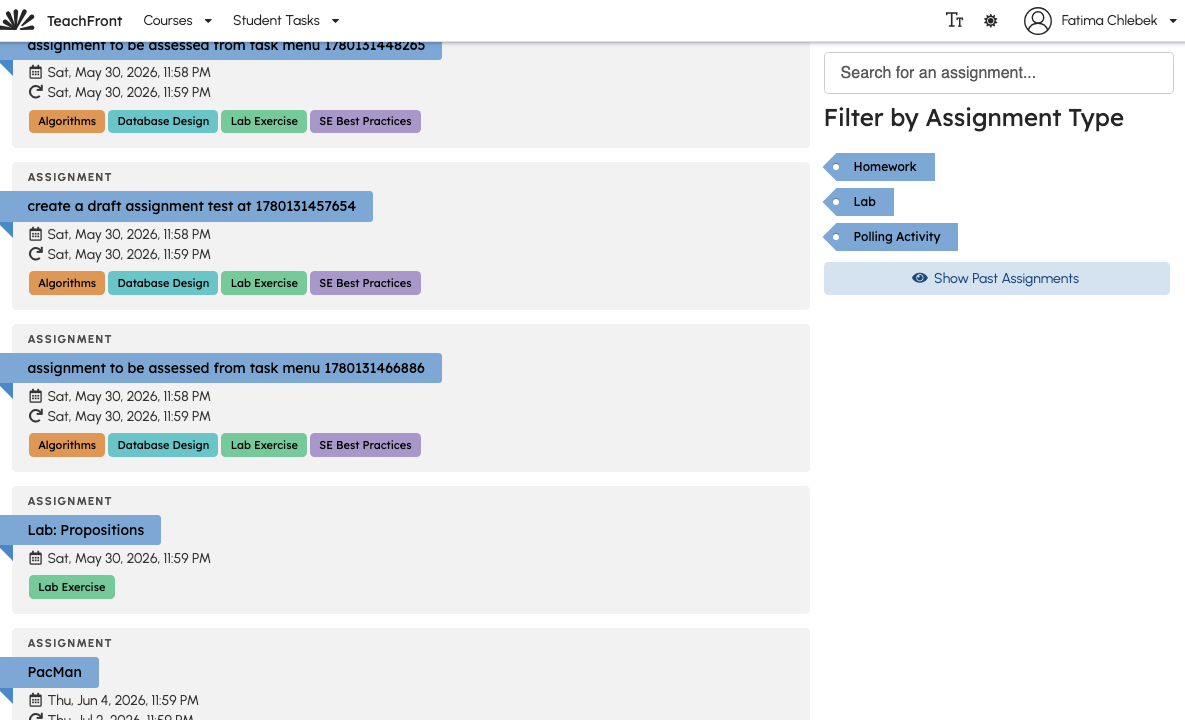The image size is (1185, 720).
Task: Click the refresh icon on the draft assignment card
Action: 36,254
